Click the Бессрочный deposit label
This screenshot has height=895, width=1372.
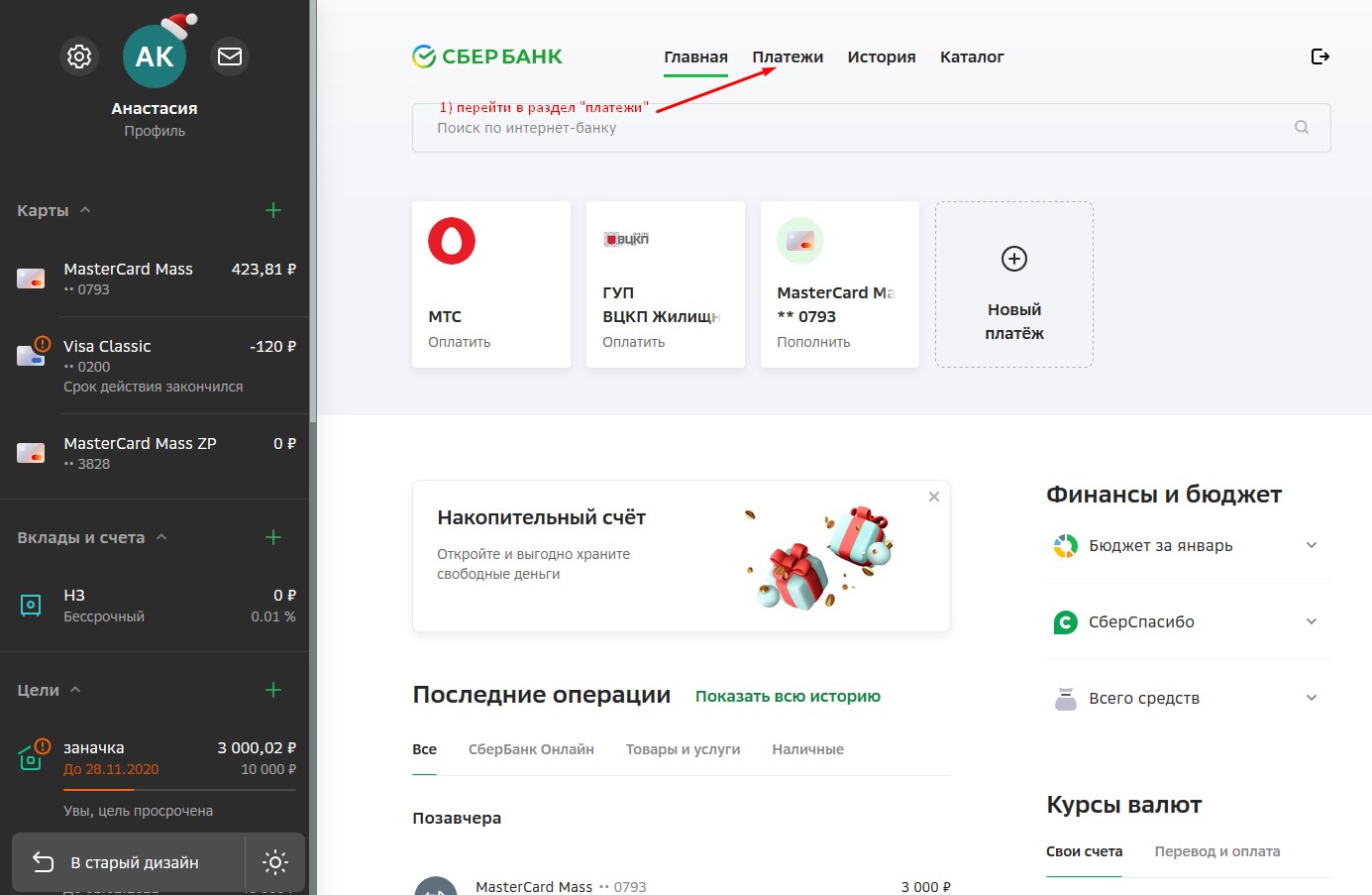pyautogui.click(x=104, y=616)
